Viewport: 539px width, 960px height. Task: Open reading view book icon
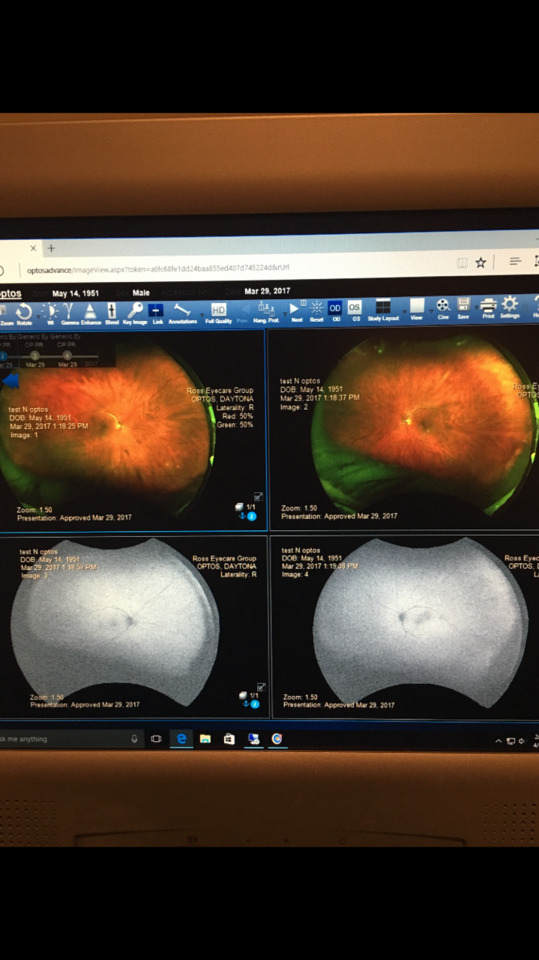[462, 263]
